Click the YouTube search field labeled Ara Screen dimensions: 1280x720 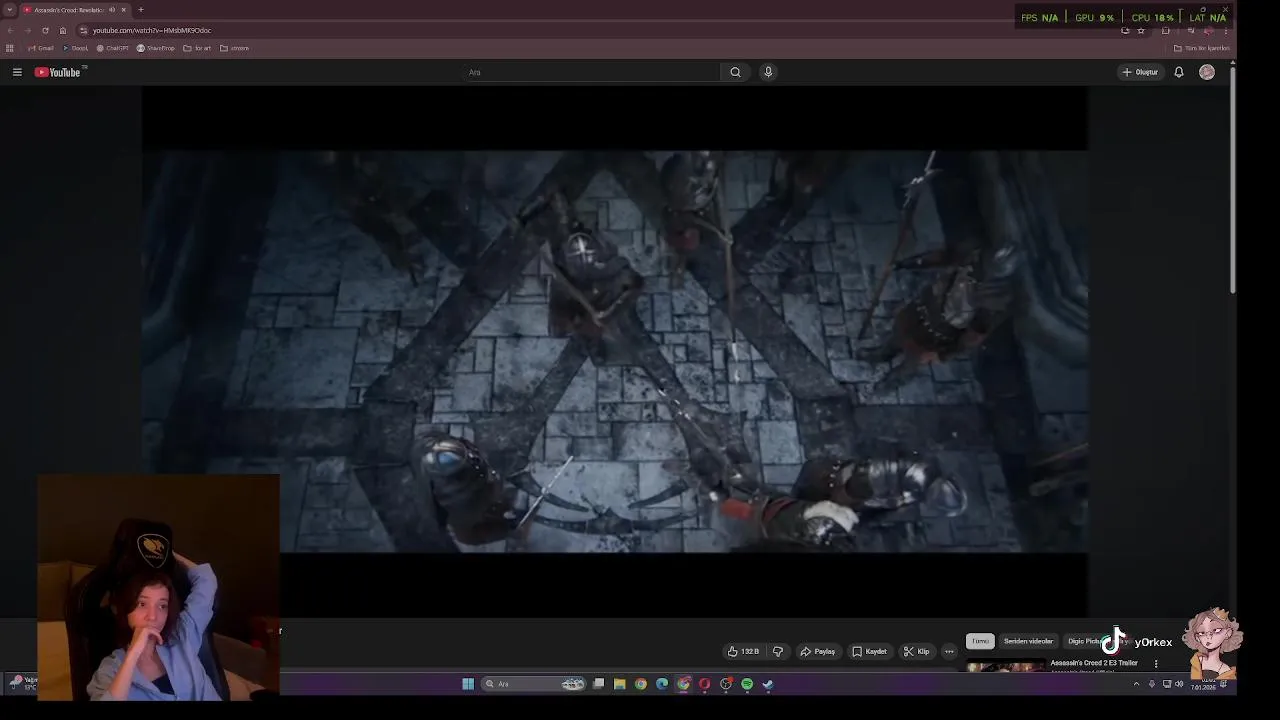pyautogui.click(x=590, y=72)
